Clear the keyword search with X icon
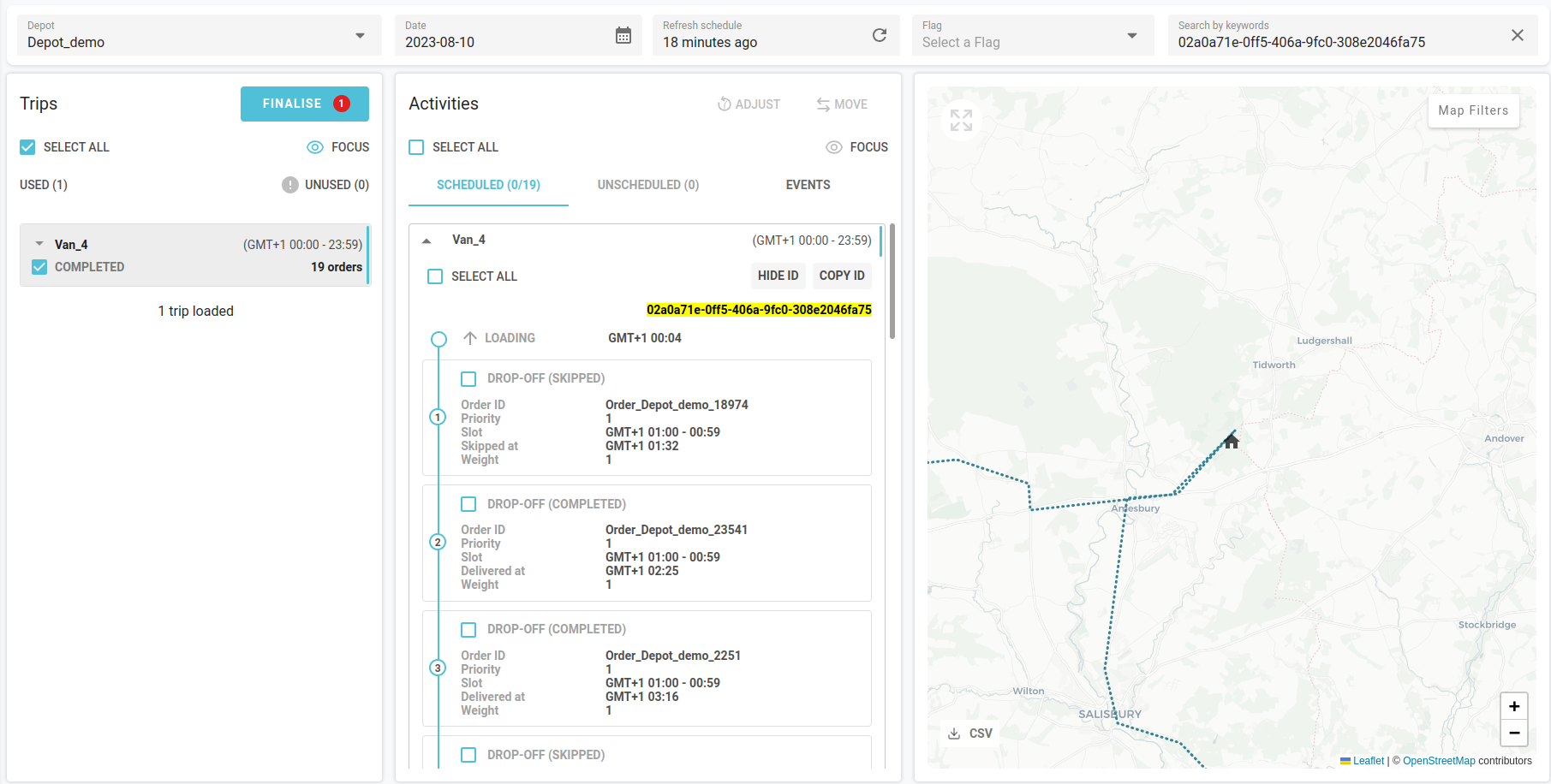 click(x=1517, y=35)
